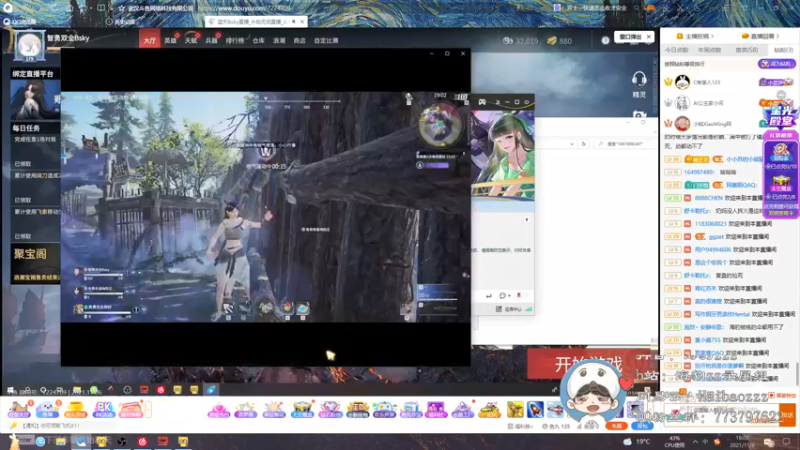Open File Explorer from taskbar
This screenshot has width=800, height=450.
click(x=60, y=442)
